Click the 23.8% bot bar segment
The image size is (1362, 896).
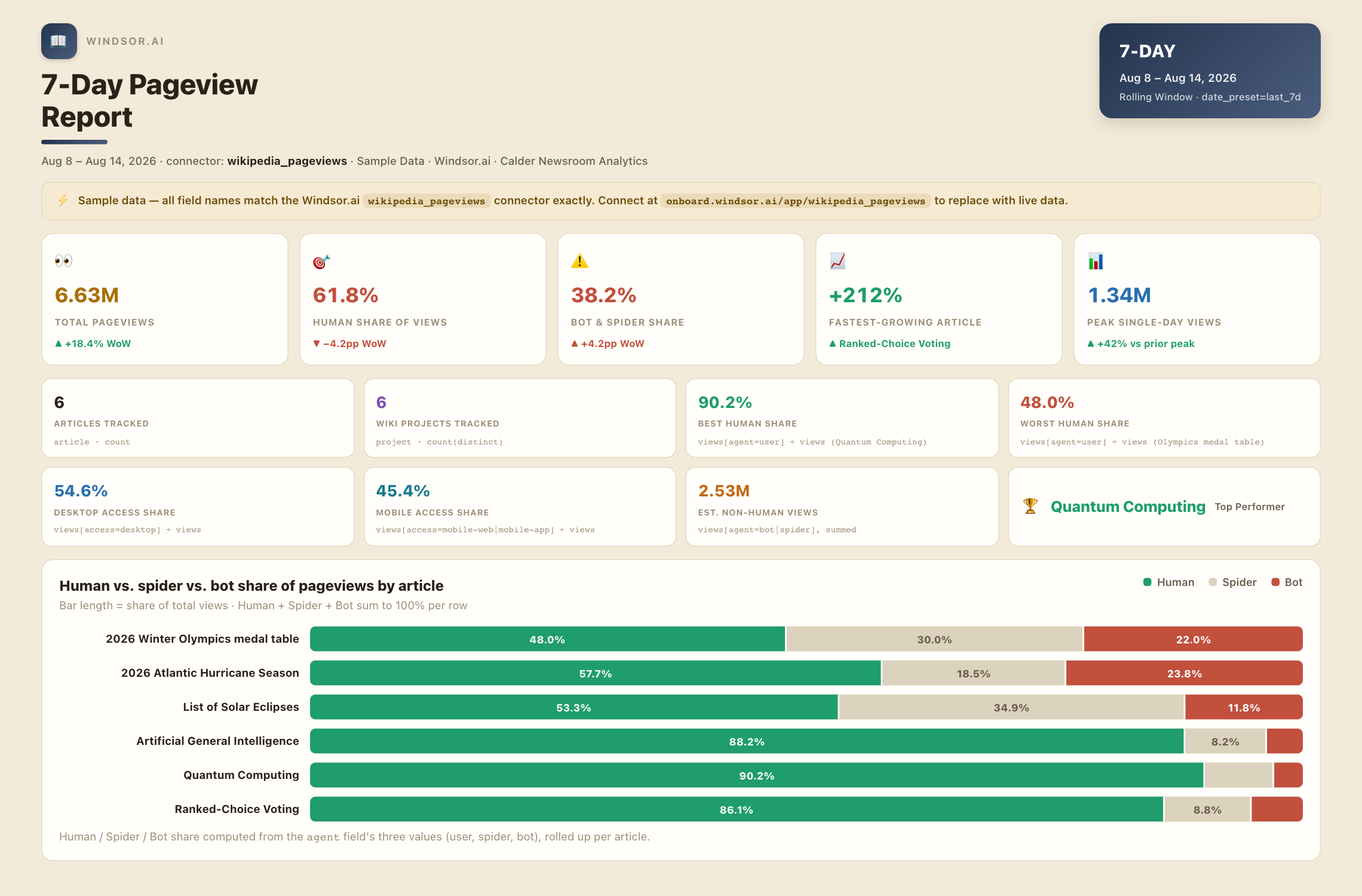coord(1185,673)
